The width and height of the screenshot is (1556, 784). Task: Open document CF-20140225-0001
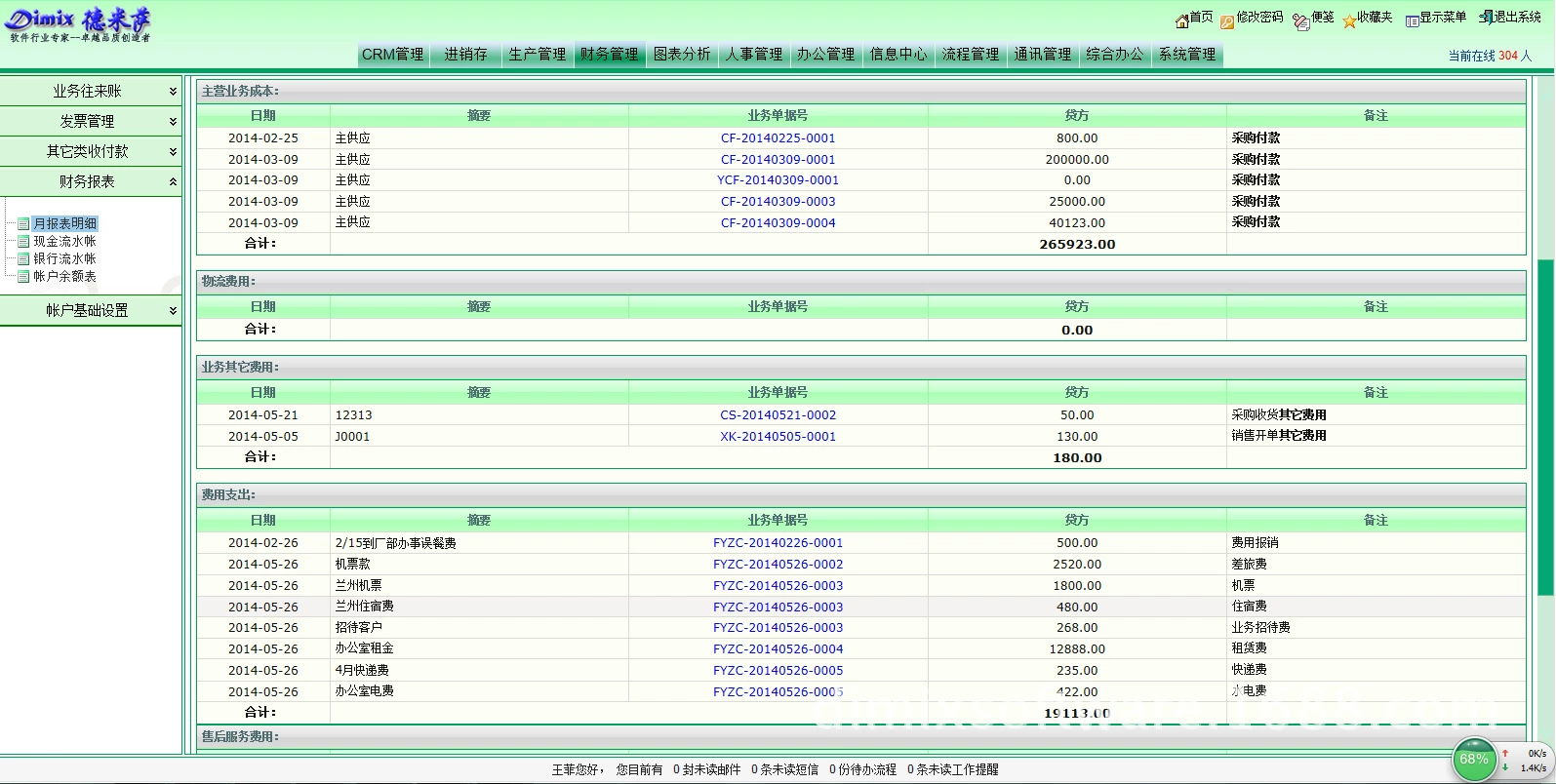[778, 138]
